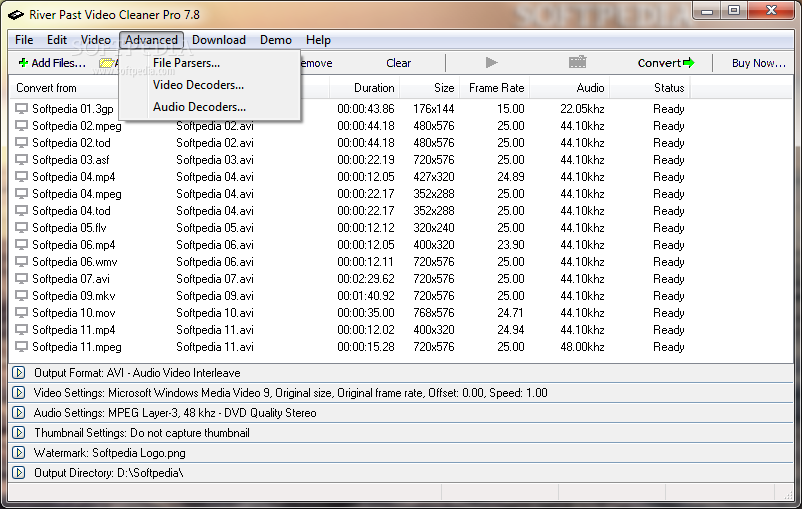802x509 pixels.
Task: Click audio value 48.00khz
Action: (x=582, y=347)
